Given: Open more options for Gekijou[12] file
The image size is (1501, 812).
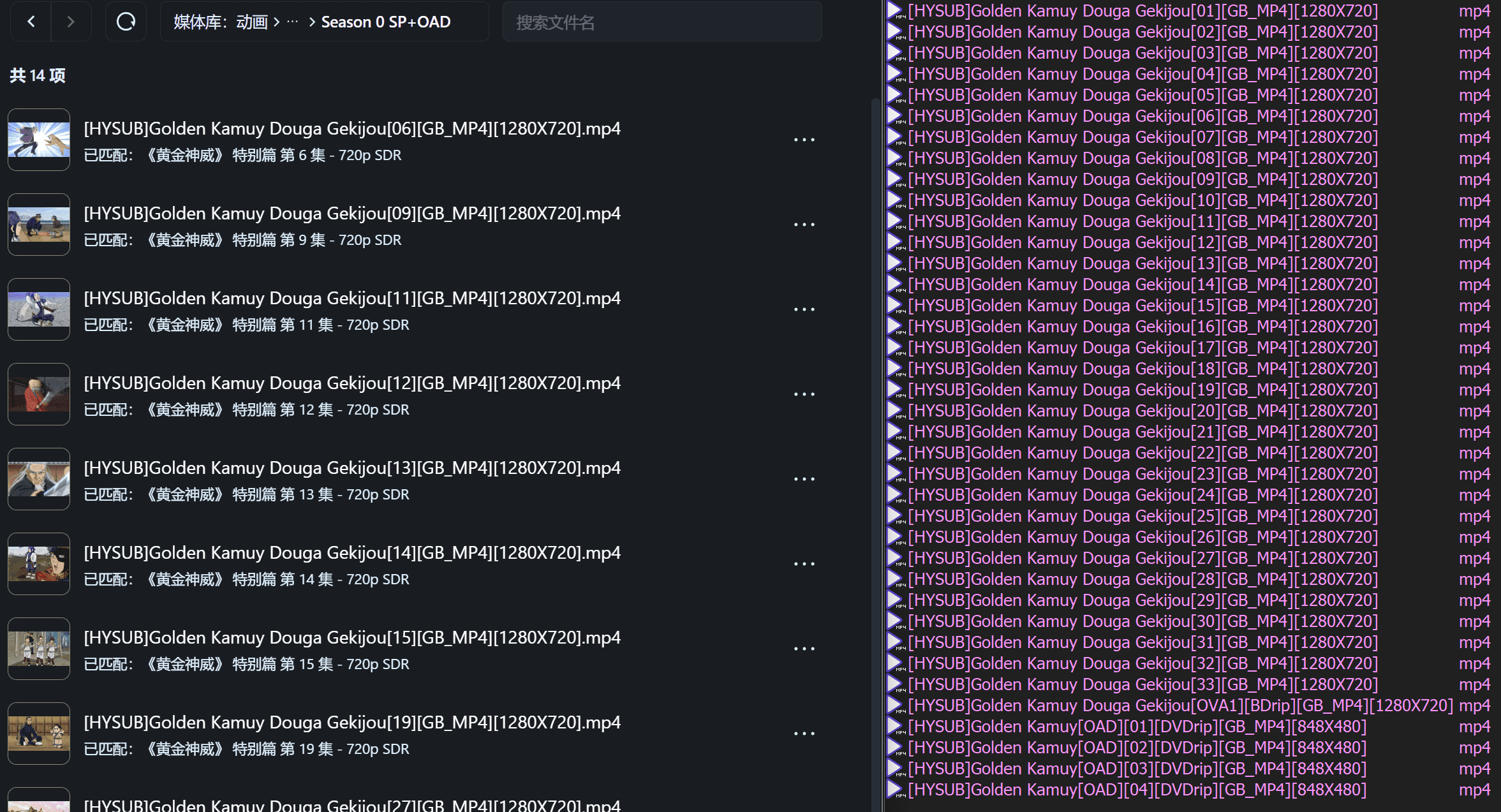Looking at the screenshot, I should pyautogui.click(x=804, y=394).
